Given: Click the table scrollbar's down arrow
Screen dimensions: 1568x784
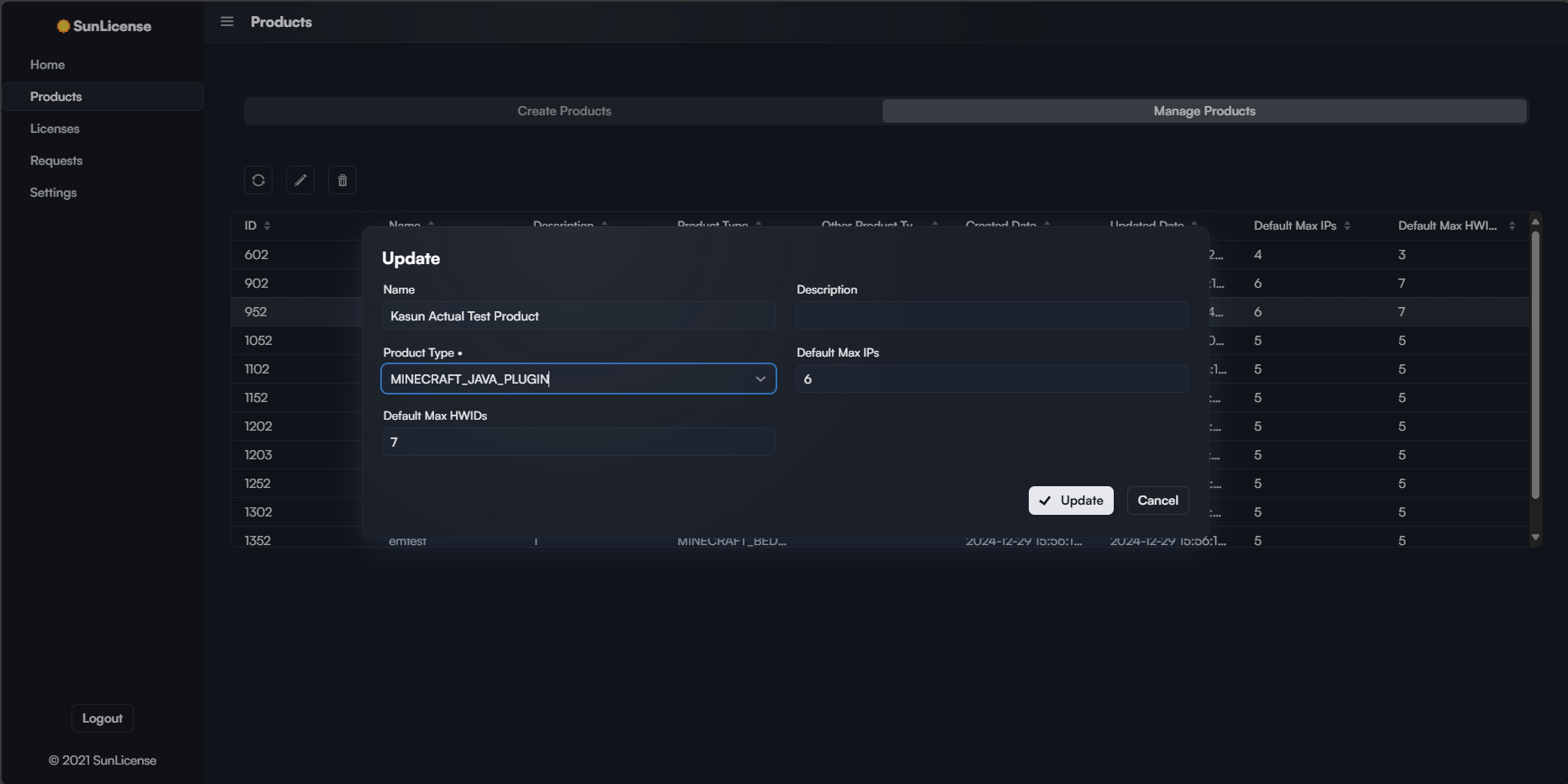Looking at the screenshot, I should tap(1535, 537).
